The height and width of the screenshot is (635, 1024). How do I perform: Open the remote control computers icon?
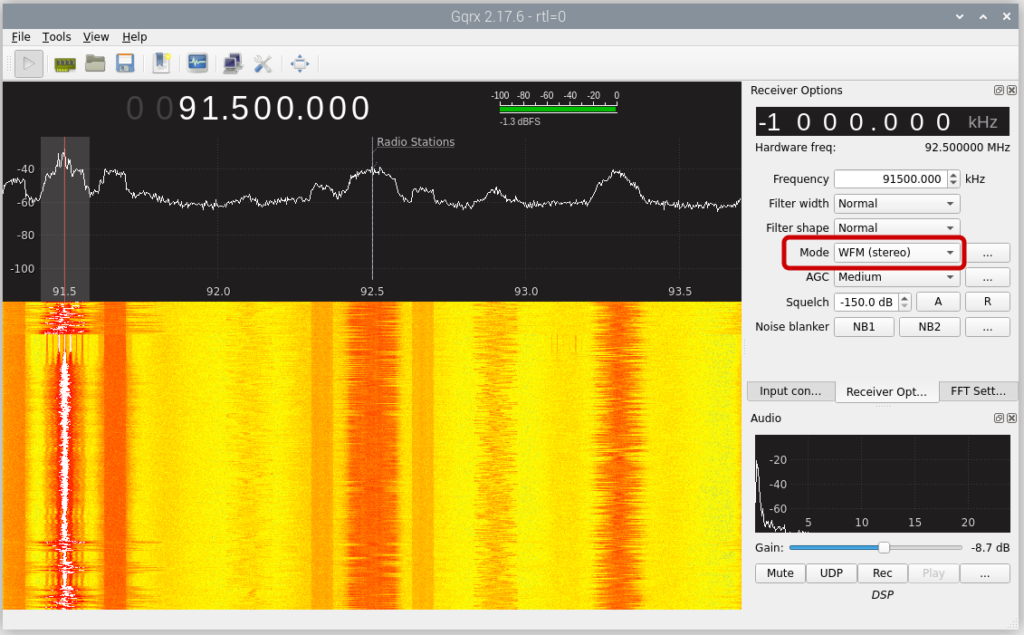click(x=232, y=64)
